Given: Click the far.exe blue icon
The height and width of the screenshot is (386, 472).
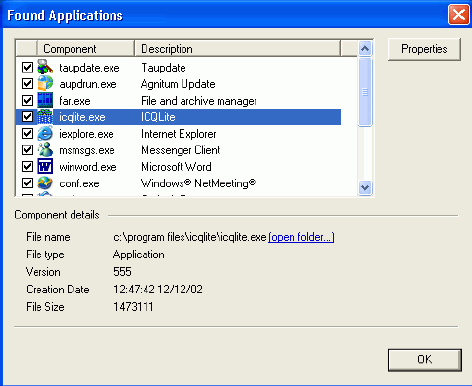Looking at the screenshot, I should coord(45,100).
